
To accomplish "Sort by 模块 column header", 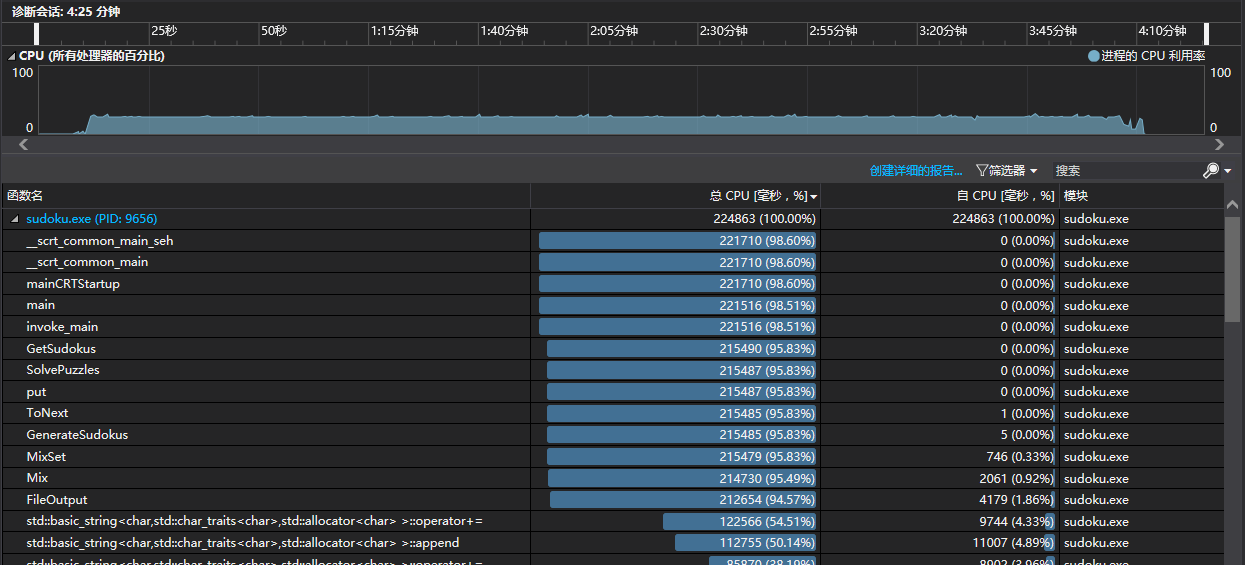I will (x=1141, y=196).
